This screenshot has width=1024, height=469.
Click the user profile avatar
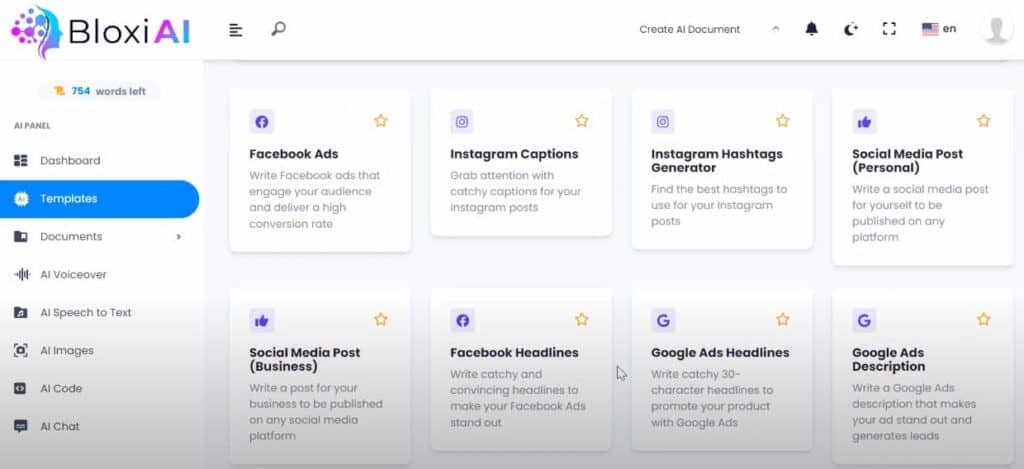996,29
